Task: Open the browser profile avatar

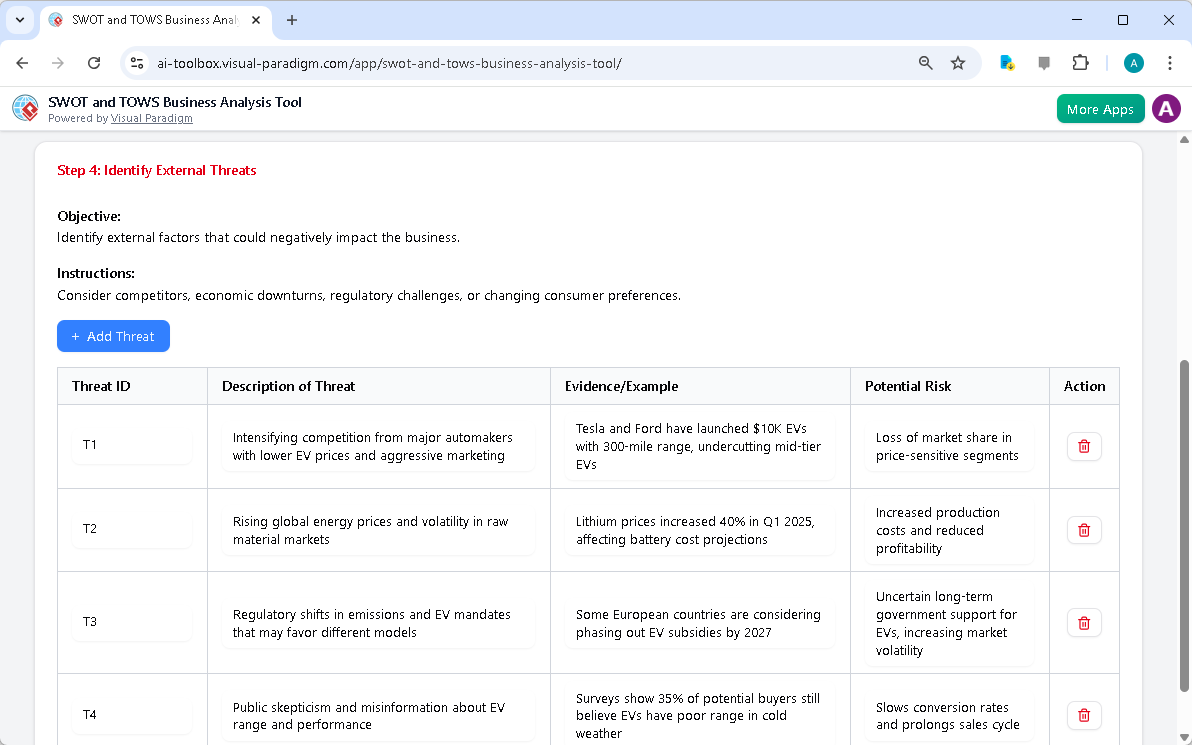Action: click(x=1133, y=62)
